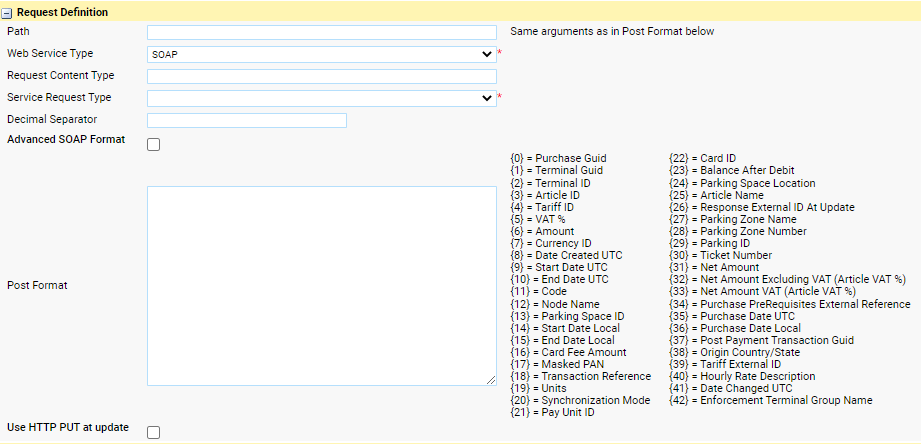
Task: Click the '{3} = Article ID' entry
Action: (x=545, y=195)
